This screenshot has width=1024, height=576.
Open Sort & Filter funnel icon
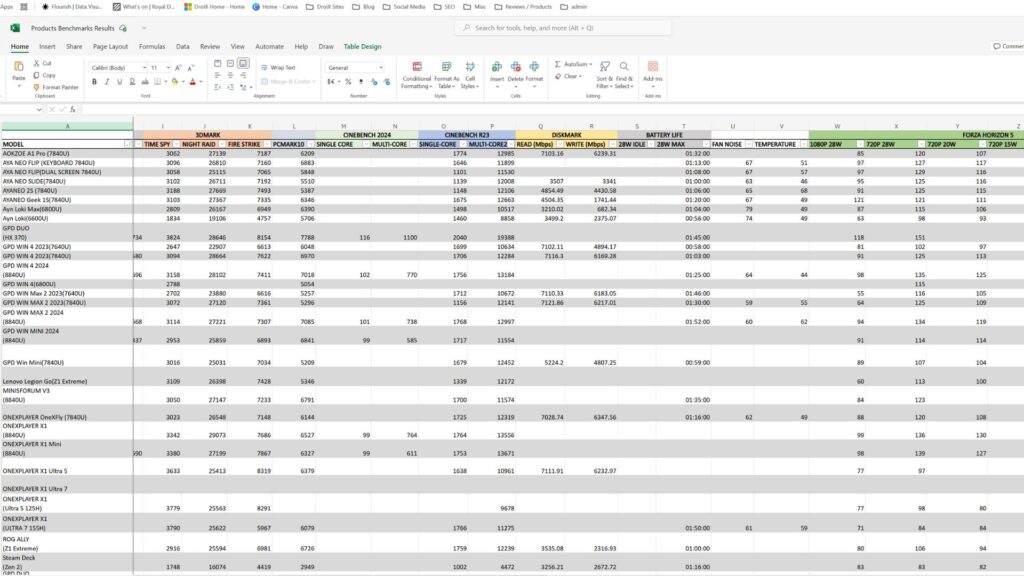pyautogui.click(x=605, y=67)
